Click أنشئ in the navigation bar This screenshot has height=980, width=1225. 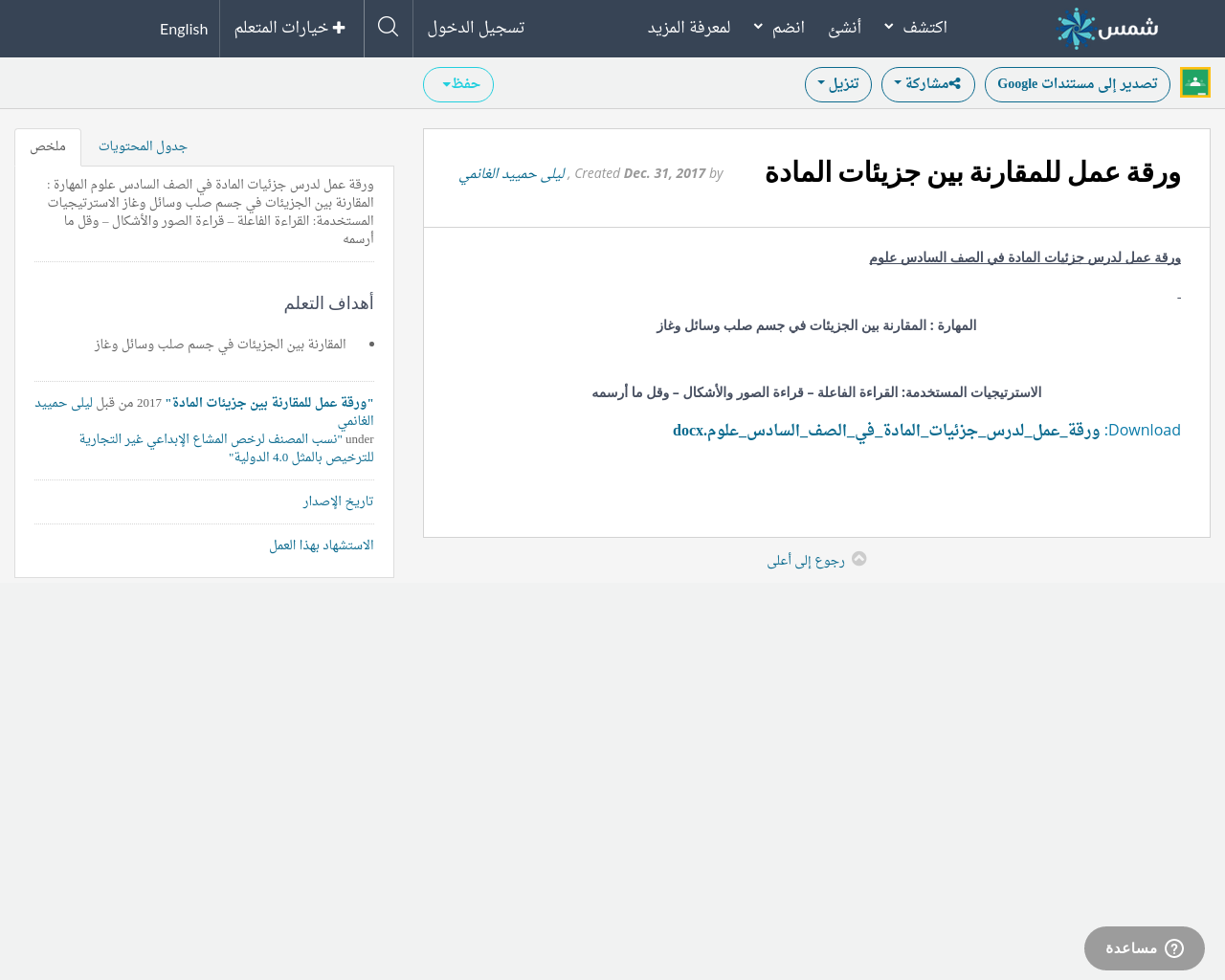(x=844, y=28)
